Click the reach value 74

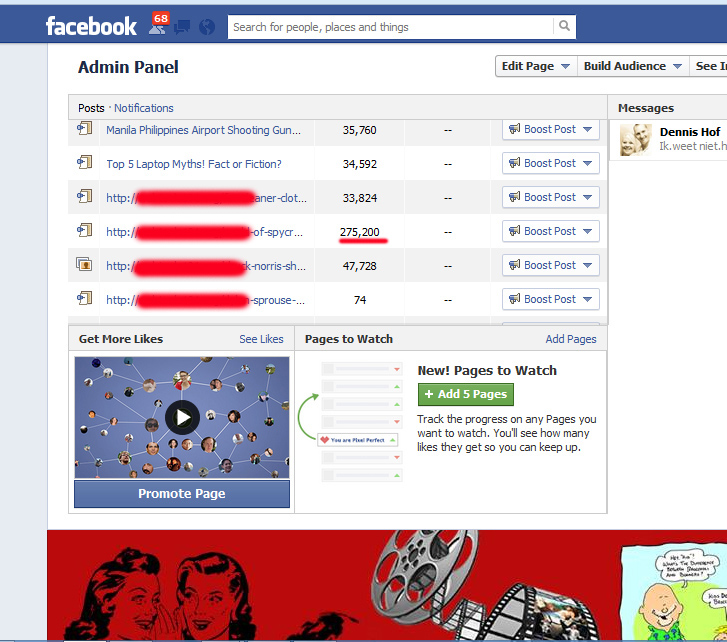pos(360,300)
